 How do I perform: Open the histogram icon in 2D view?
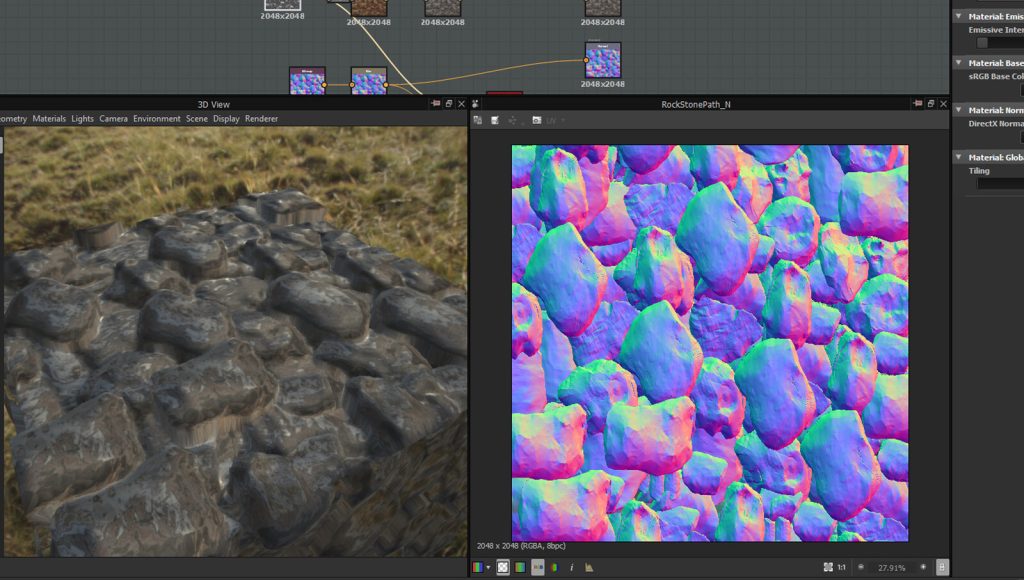click(589, 567)
